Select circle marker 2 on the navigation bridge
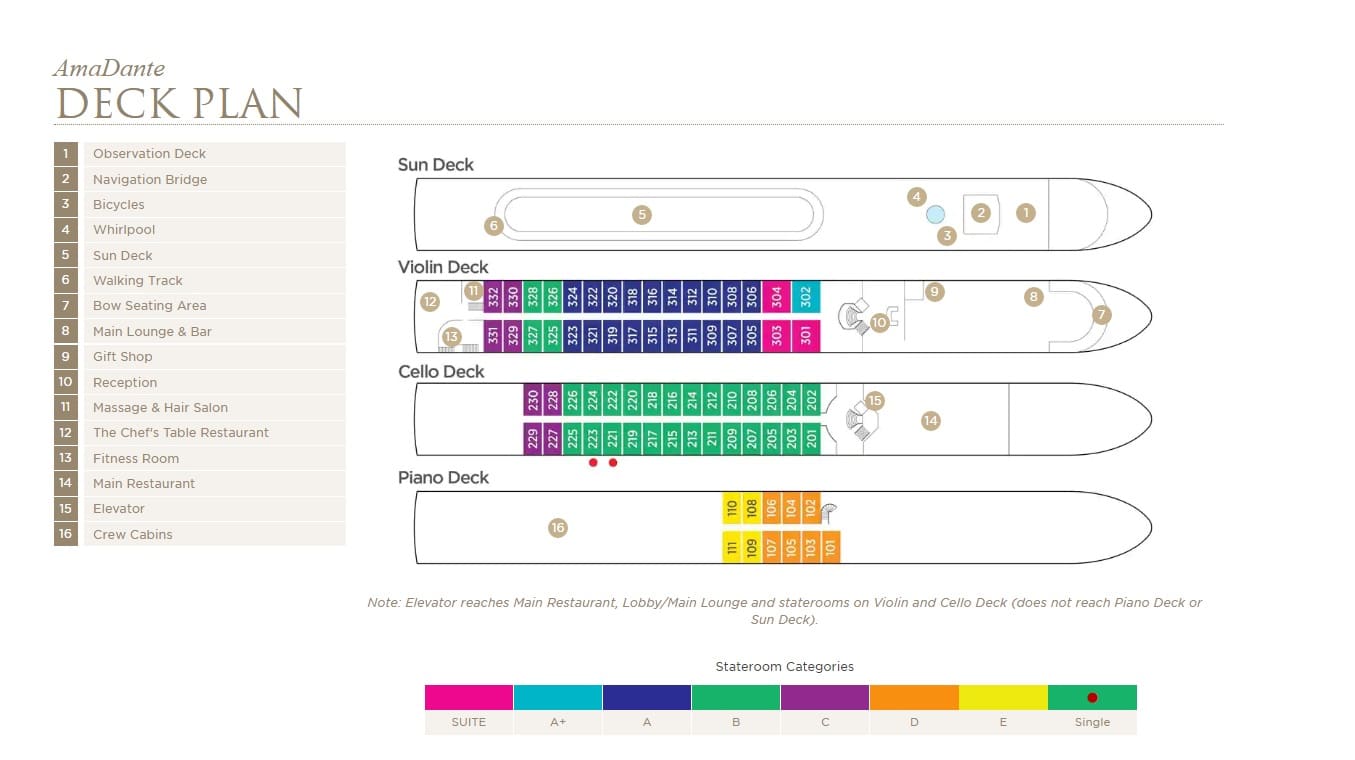Screen dimensions: 1355x760 (981, 212)
